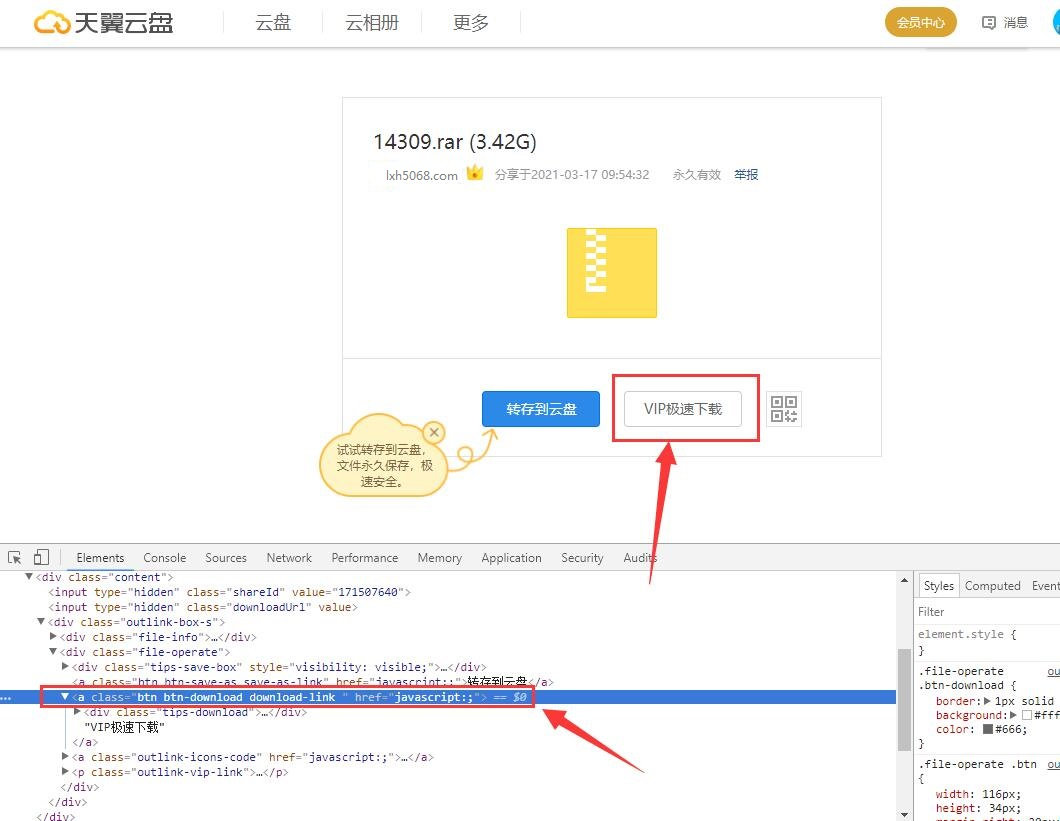1060x821 pixels.
Task: Click the Elements panel scrollbar up arrow
Action: pyautogui.click(x=904, y=580)
